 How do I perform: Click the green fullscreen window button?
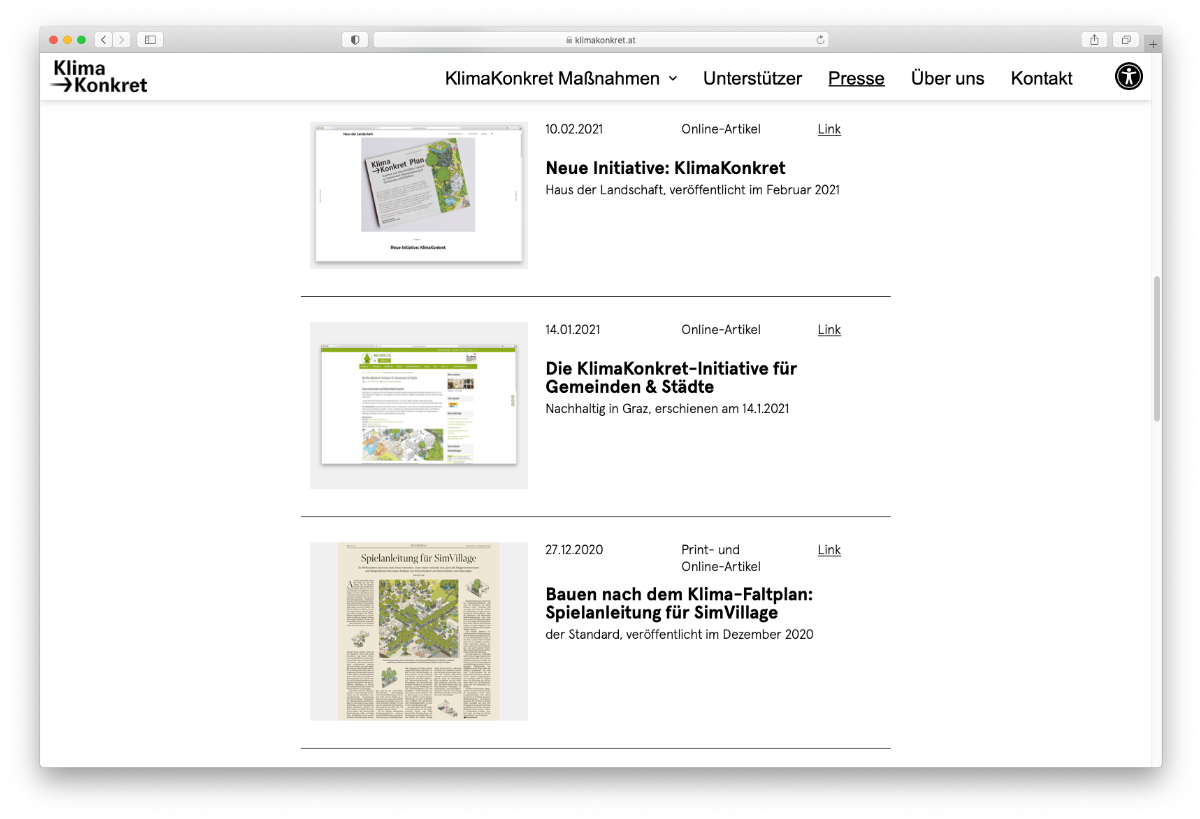click(81, 40)
